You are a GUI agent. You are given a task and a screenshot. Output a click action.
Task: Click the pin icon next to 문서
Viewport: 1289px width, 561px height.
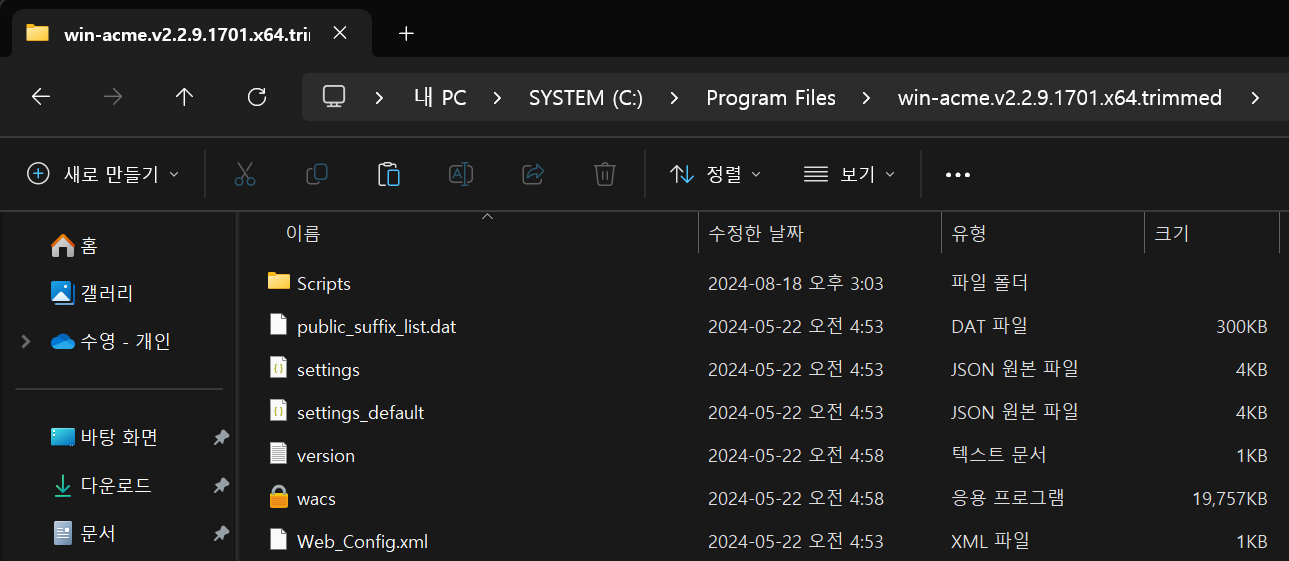[x=221, y=534]
